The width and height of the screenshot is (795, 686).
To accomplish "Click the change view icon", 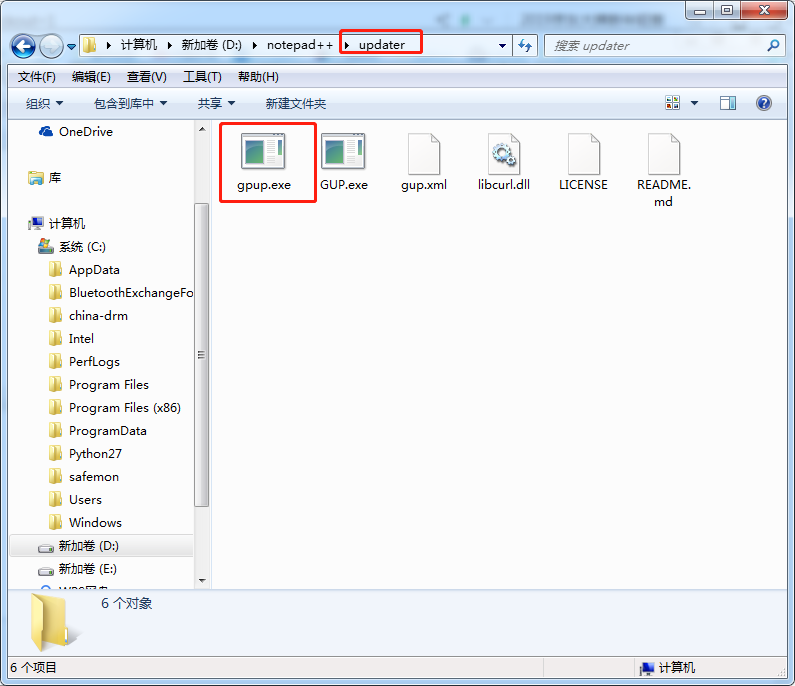I will click(x=673, y=103).
